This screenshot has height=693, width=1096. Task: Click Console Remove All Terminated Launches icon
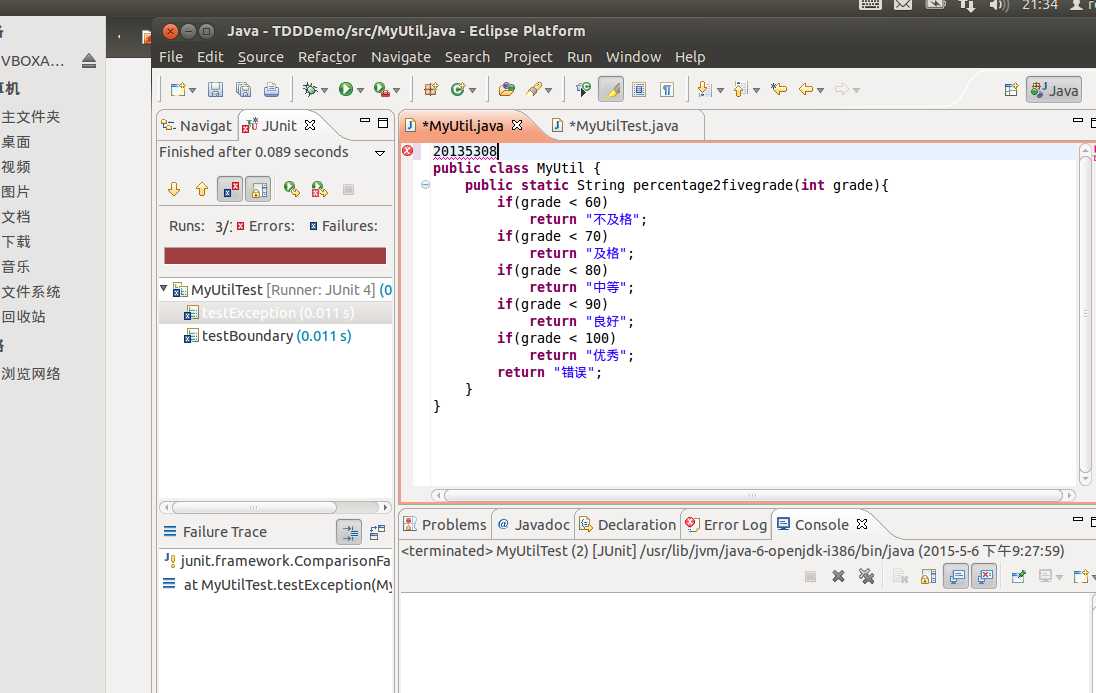coord(867,576)
